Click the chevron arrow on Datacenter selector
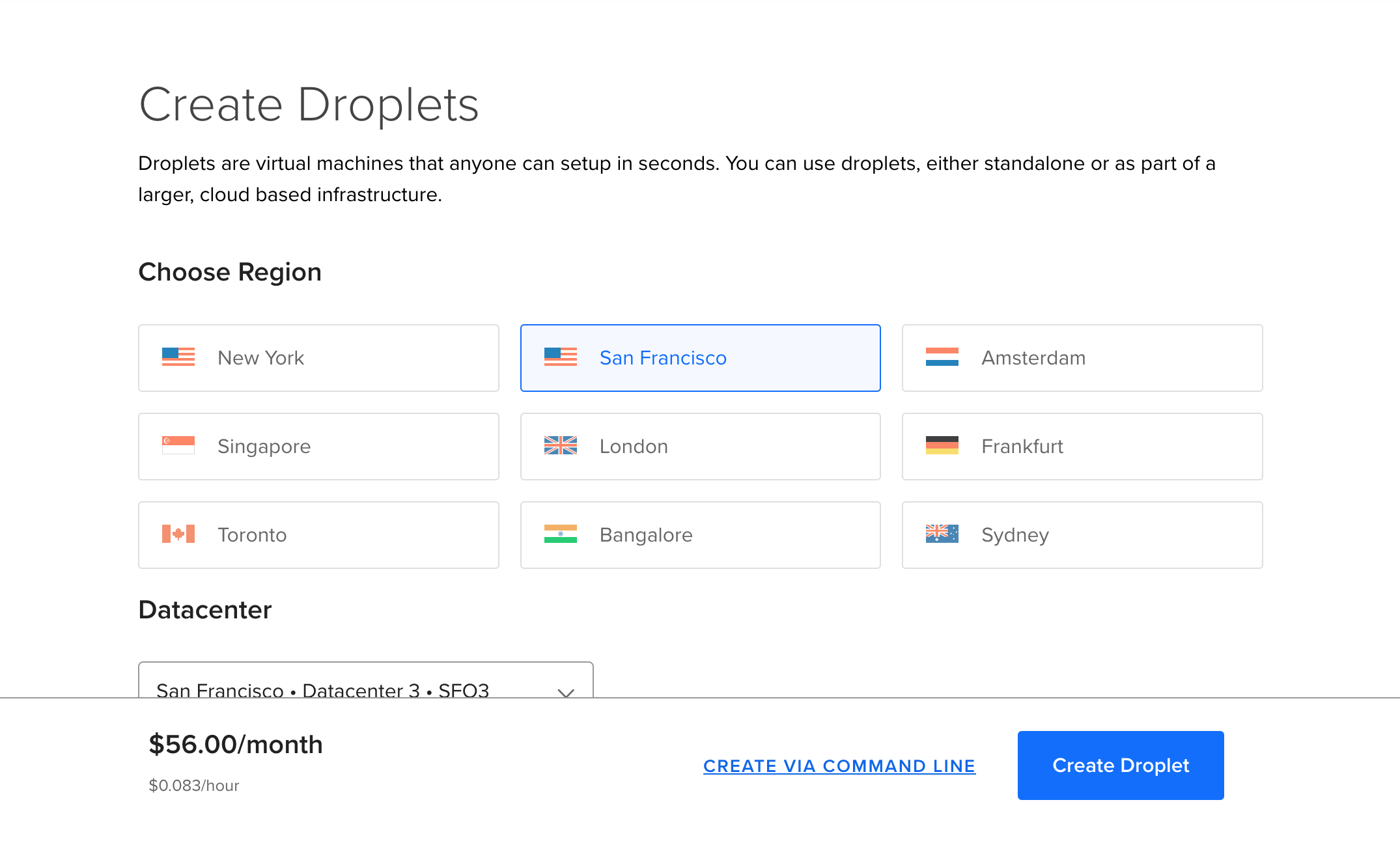Viewport: 1400px width, 841px height. [566, 692]
